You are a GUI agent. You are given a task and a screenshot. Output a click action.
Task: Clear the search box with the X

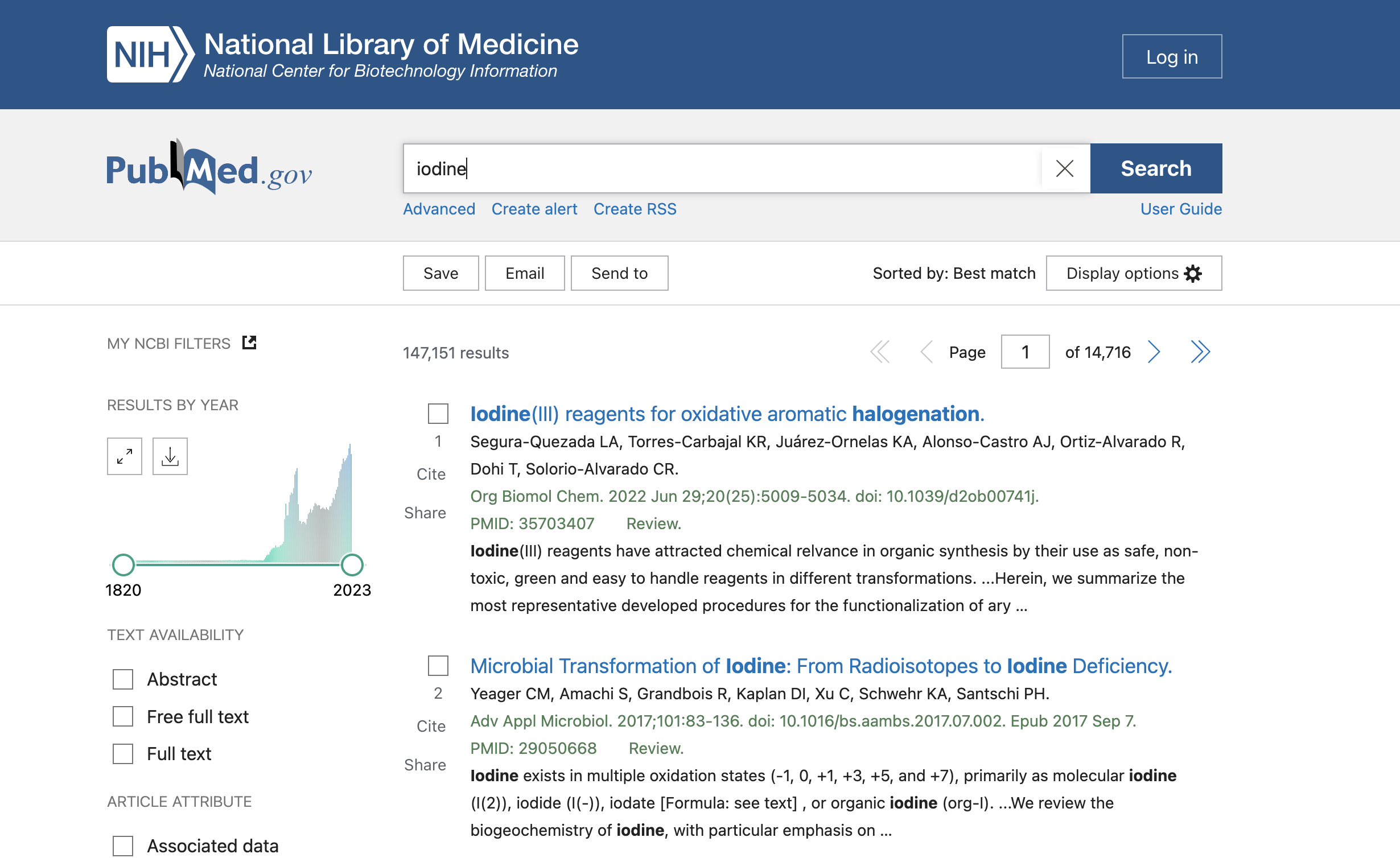click(1064, 168)
